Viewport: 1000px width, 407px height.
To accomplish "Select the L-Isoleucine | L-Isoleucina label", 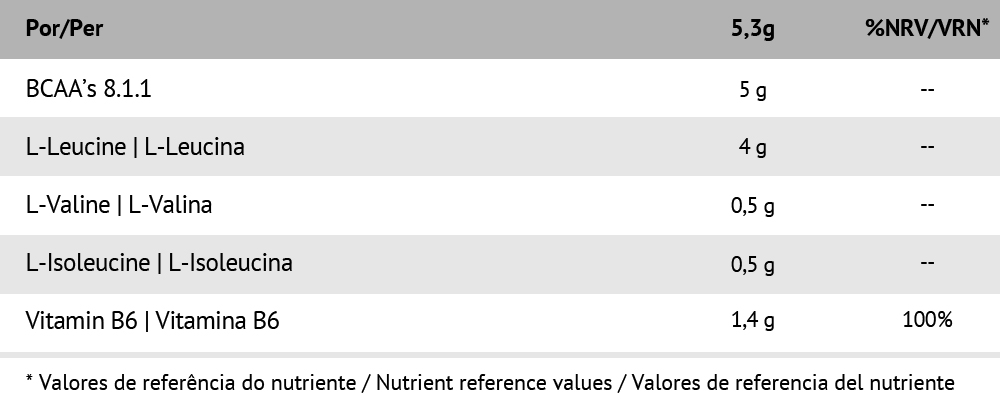I will pos(159,264).
